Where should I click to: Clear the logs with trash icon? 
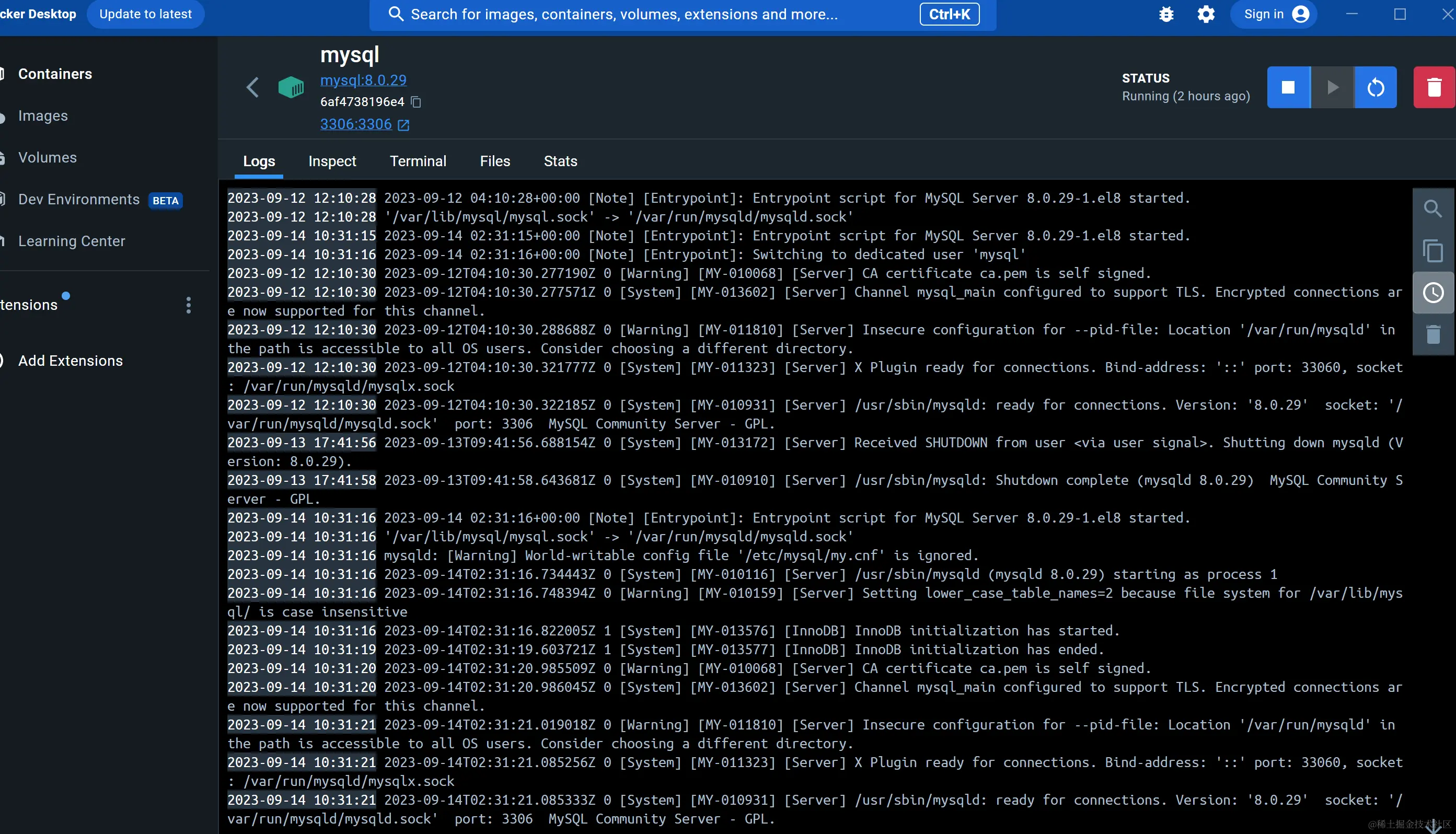[x=1432, y=334]
